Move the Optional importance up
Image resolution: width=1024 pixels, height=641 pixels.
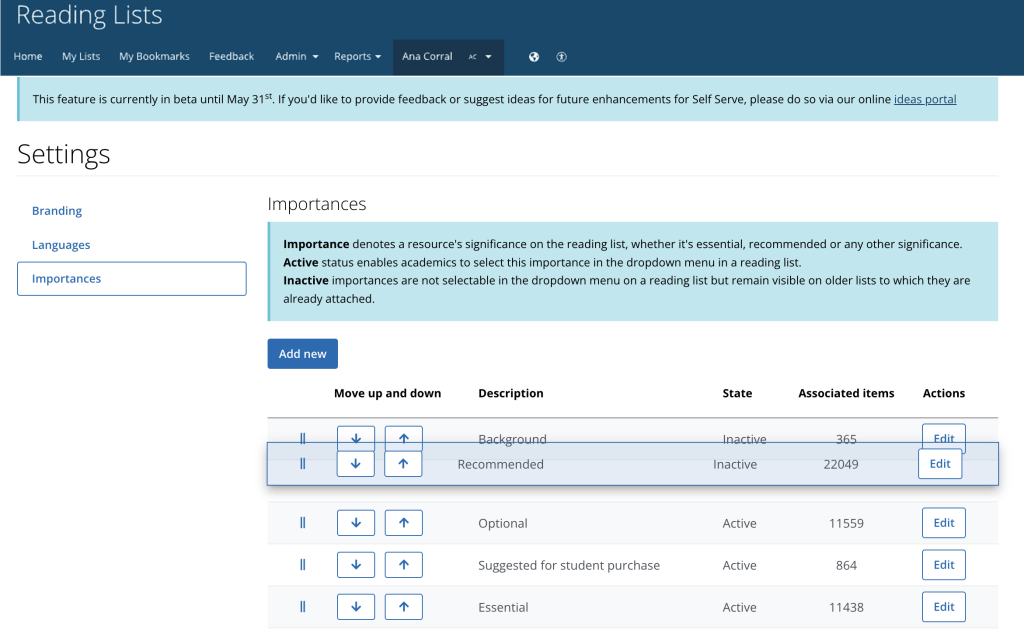point(403,523)
